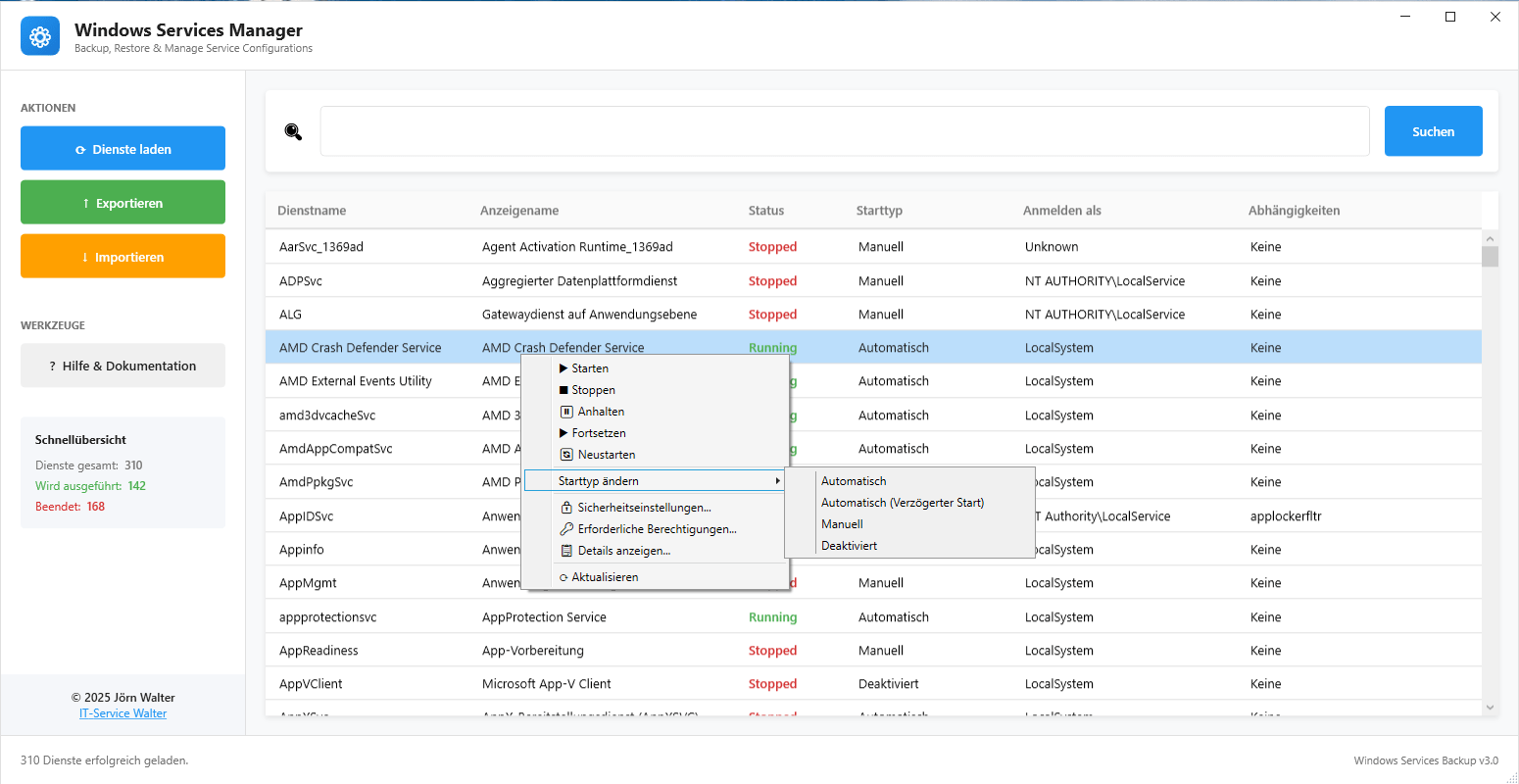Set start type to Deaktiviert
This screenshot has width=1519, height=784.
point(849,546)
